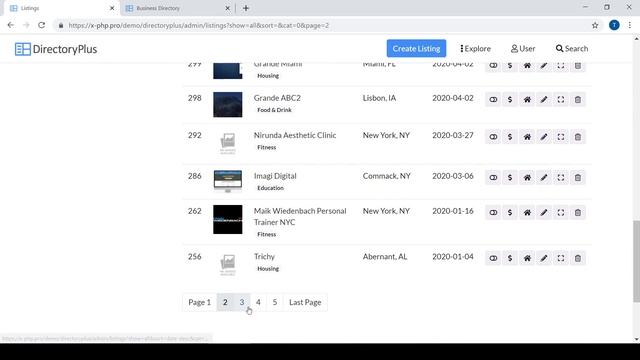
Task: Jump to Last Page in pagination
Action: (x=305, y=302)
